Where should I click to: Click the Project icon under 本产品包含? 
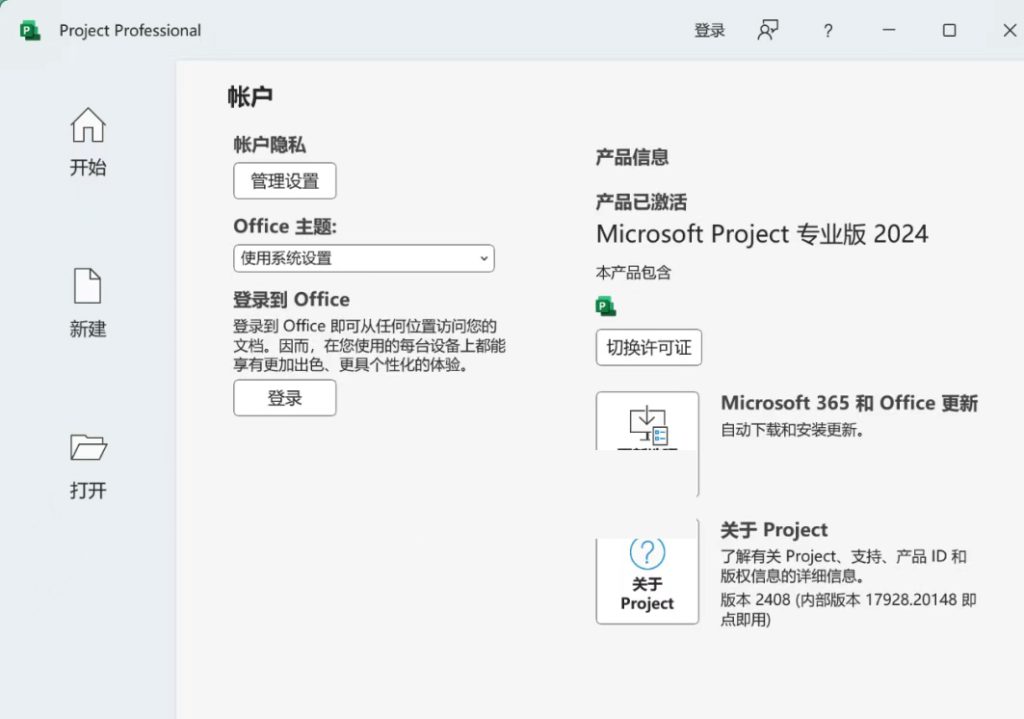[x=606, y=306]
